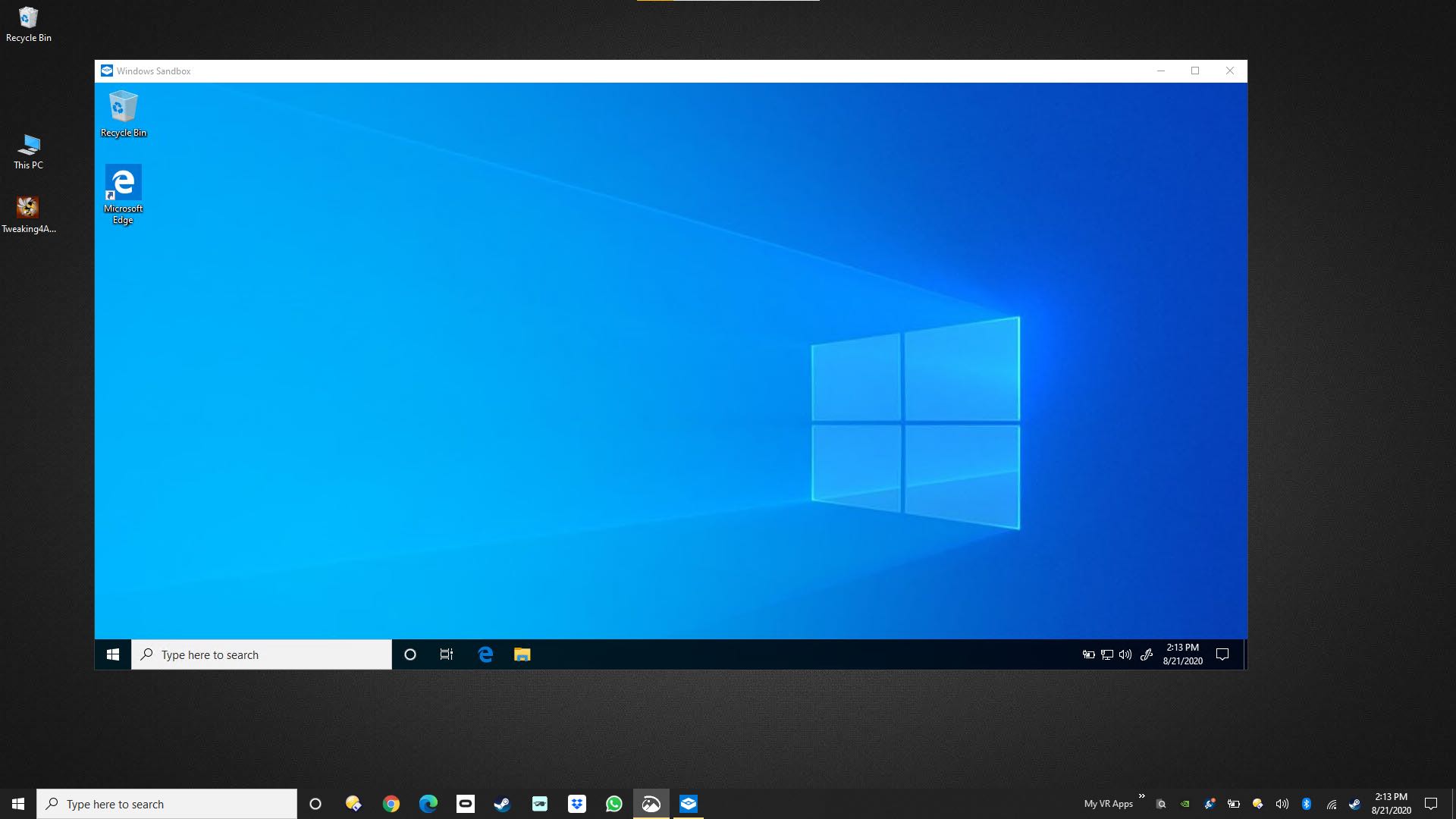Check the host battery tray icon
Viewport: 1456px width, 819px height.
1234,804
